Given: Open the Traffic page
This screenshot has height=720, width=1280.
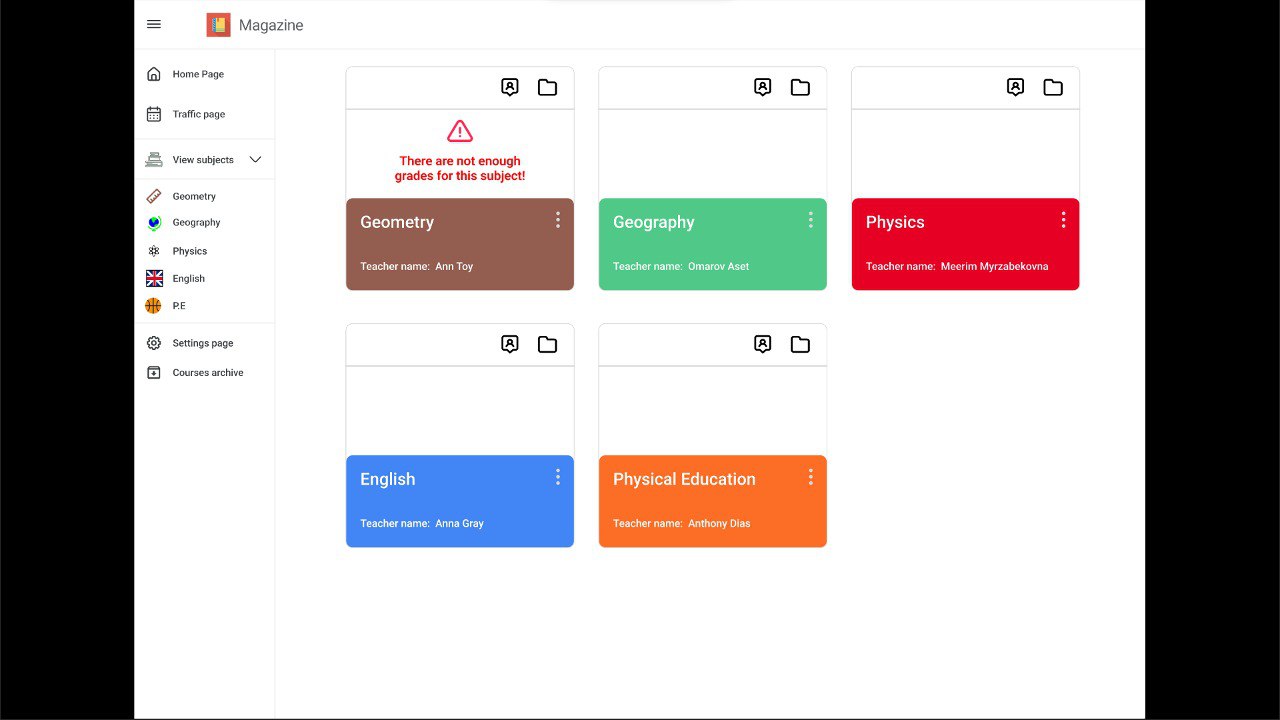Looking at the screenshot, I should click(199, 114).
